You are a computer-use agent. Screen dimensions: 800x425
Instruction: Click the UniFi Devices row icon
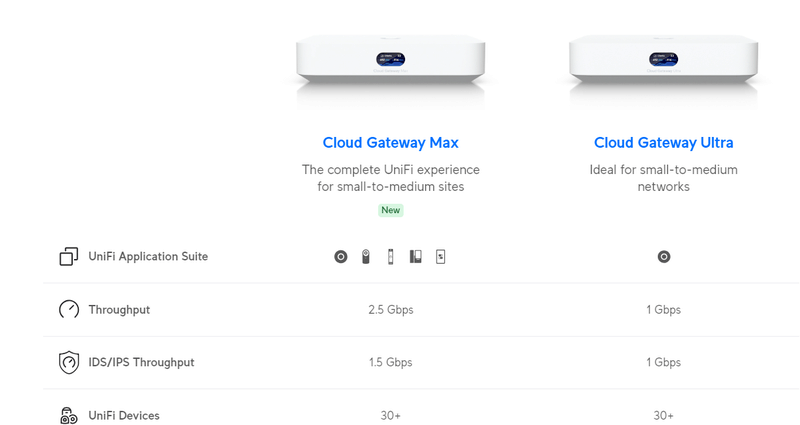tap(69, 415)
